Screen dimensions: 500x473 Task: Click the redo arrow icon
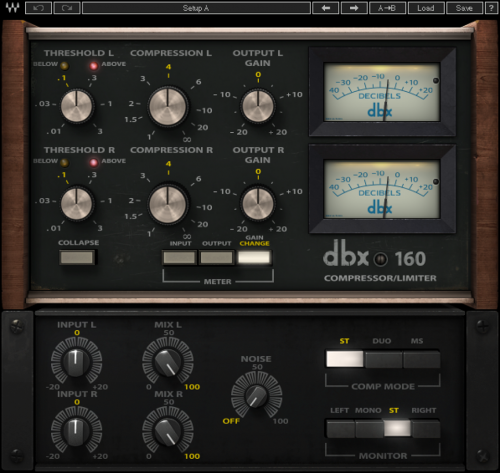(67, 8)
